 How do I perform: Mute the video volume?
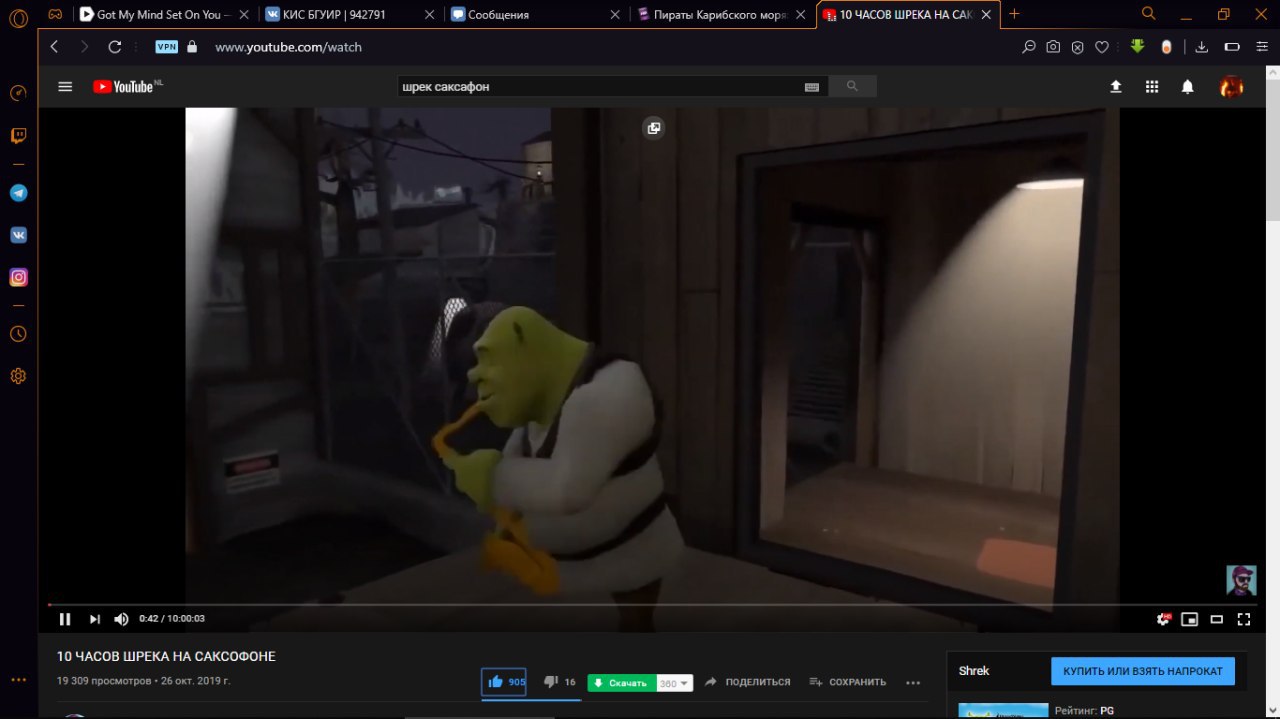pos(121,619)
